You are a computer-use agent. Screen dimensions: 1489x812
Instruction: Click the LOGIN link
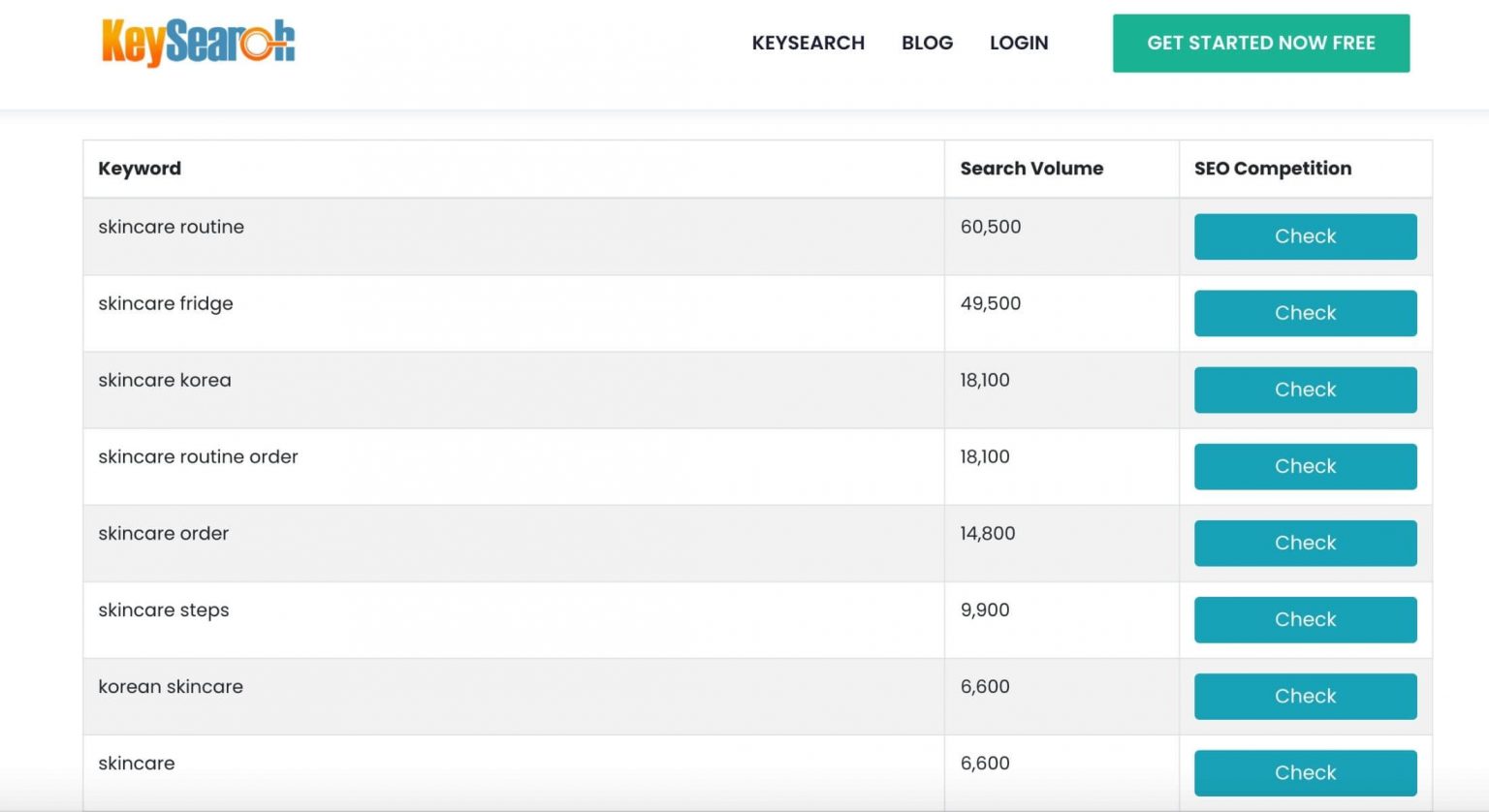click(x=1018, y=43)
